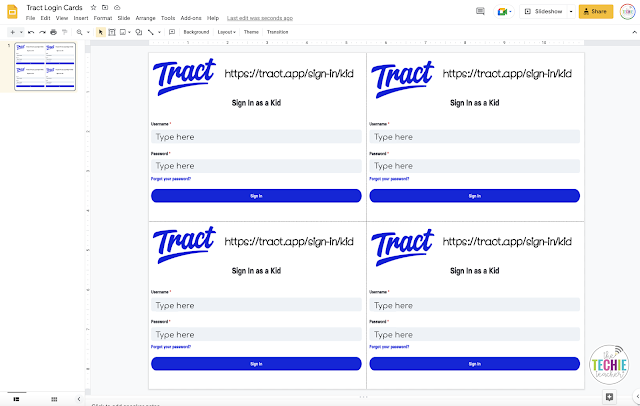Viewport: 640px width, 406px height.
Task: Expand the side panel arrow
Action: point(638,396)
